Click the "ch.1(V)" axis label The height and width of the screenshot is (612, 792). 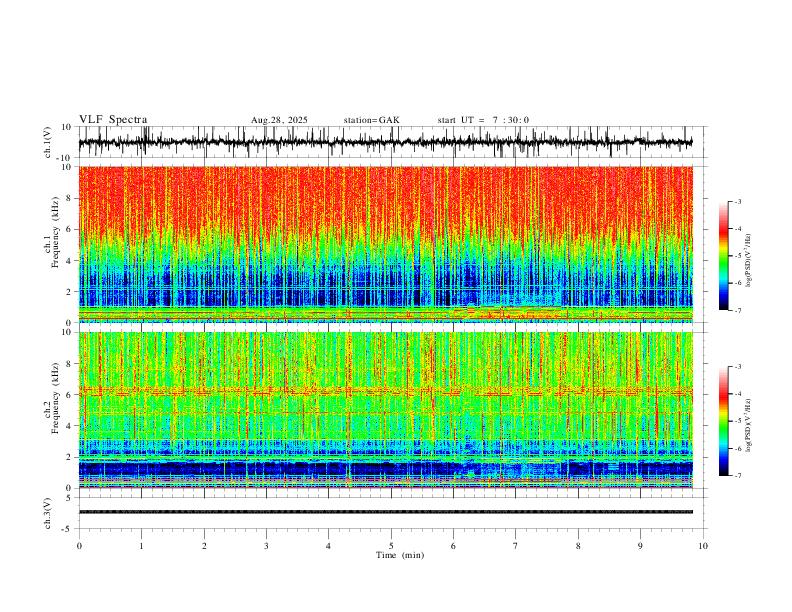(48, 142)
